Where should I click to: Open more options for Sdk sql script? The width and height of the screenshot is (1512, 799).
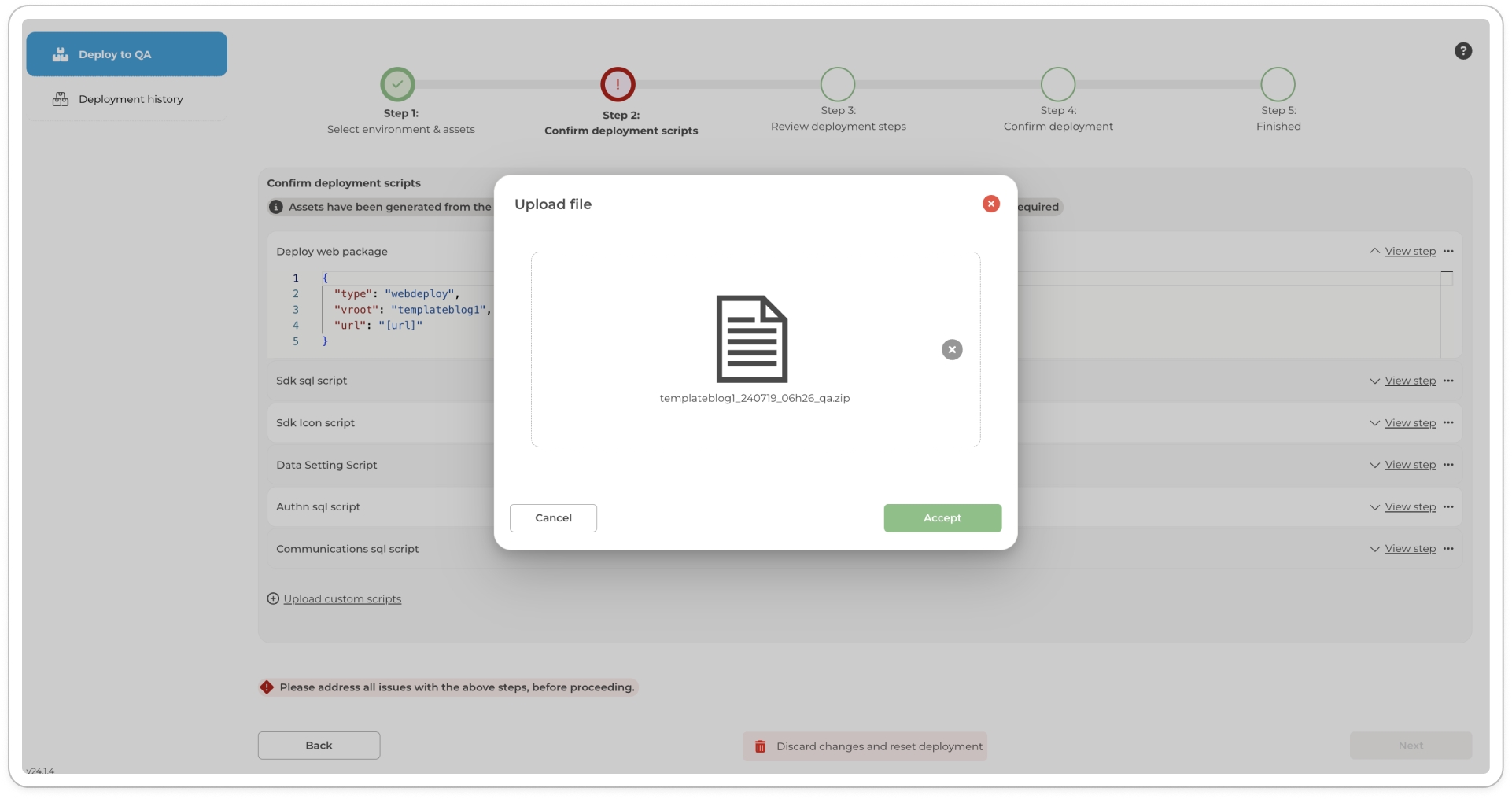(x=1448, y=381)
